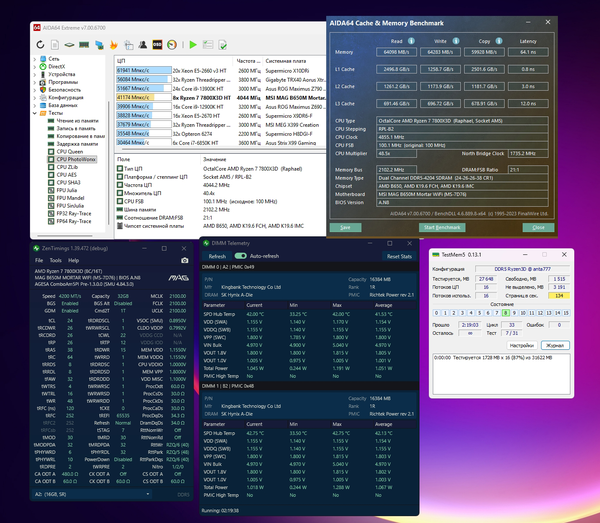
Task: Open the Tools menu in ZenTimings
Action: pos(55,260)
